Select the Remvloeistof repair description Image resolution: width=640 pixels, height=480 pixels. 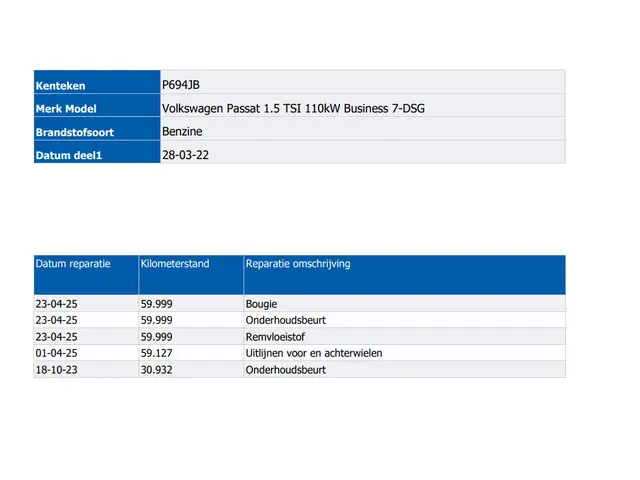point(274,337)
